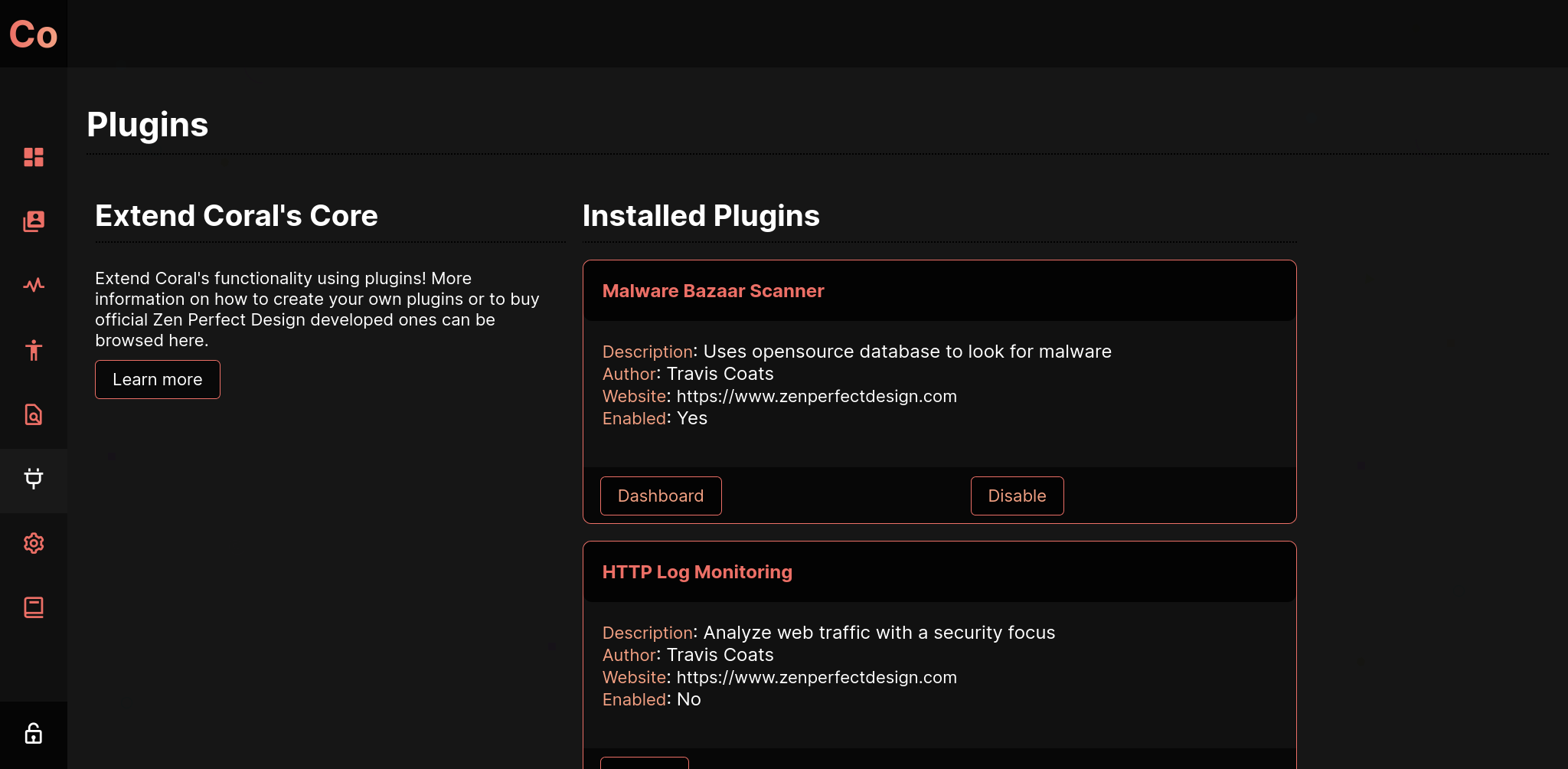Disable the Malware Bazaar Scanner plugin

[x=1017, y=496]
